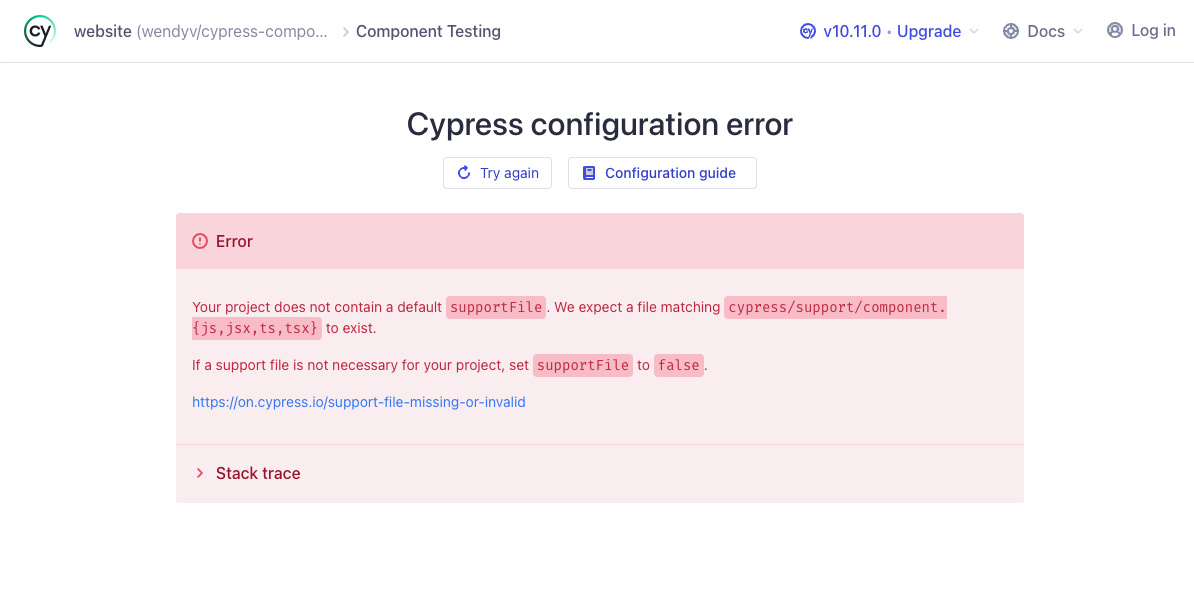Screen dimensions: 1194x599
Task: Click the Docs lifebuoy icon
Action: (x=1010, y=31)
